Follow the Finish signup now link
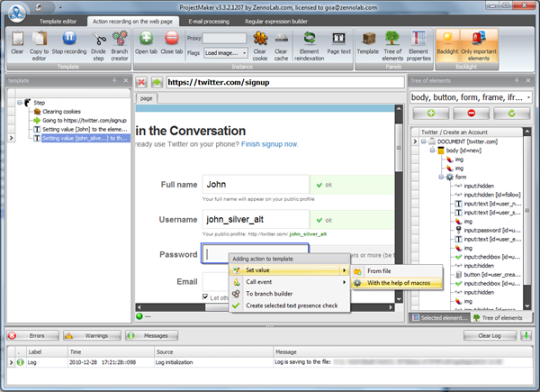 269,144
